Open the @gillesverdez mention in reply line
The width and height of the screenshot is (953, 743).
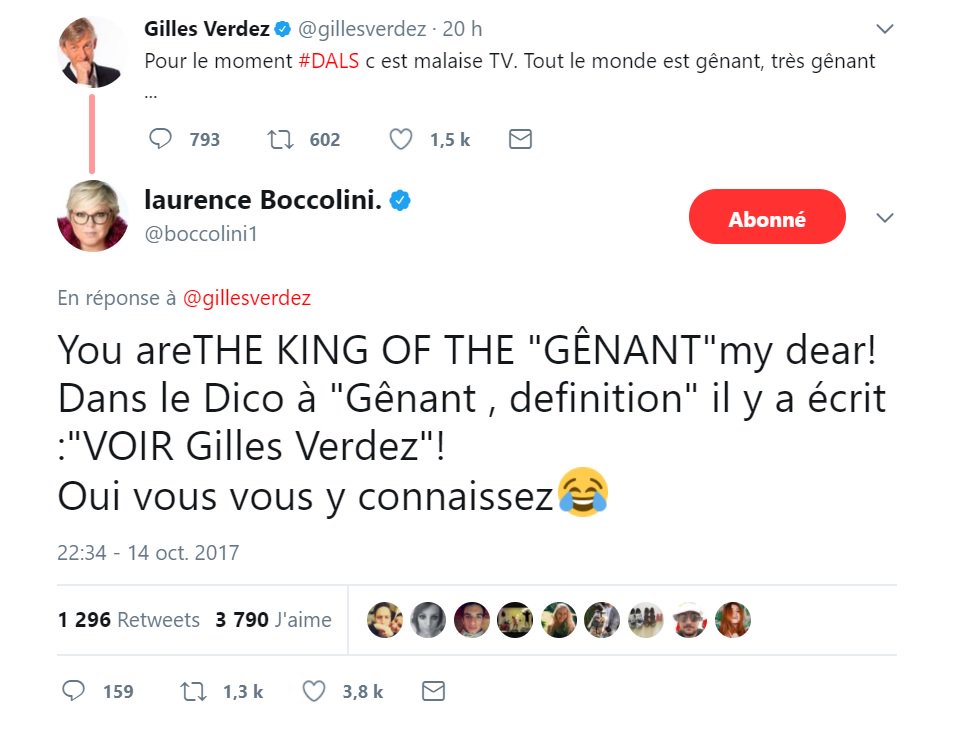(246, 298)
